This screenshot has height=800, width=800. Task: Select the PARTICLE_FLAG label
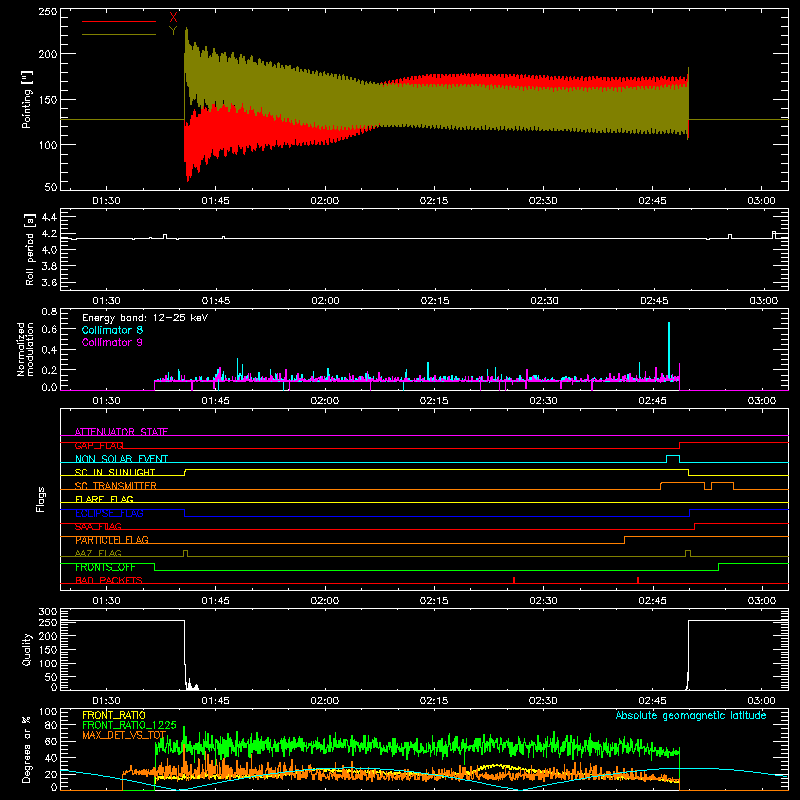click(x=112, y=540)
